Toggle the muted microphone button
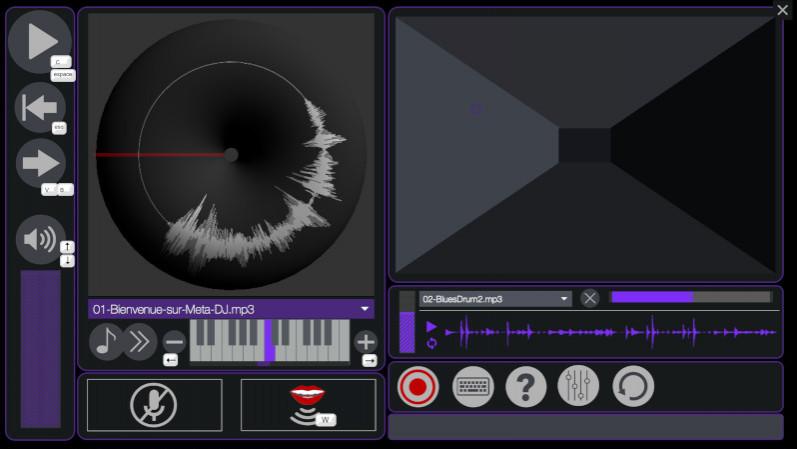 click(x=154, y=405)
